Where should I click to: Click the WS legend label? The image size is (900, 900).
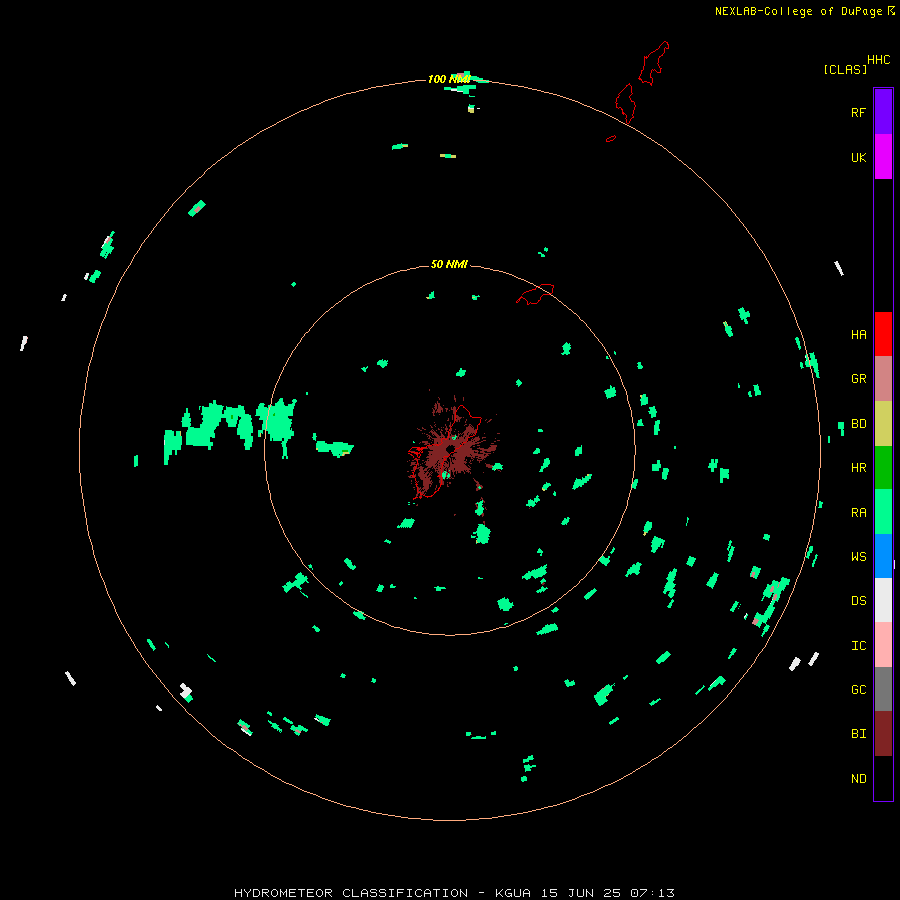pyautogui.click(x=858, y=556)
